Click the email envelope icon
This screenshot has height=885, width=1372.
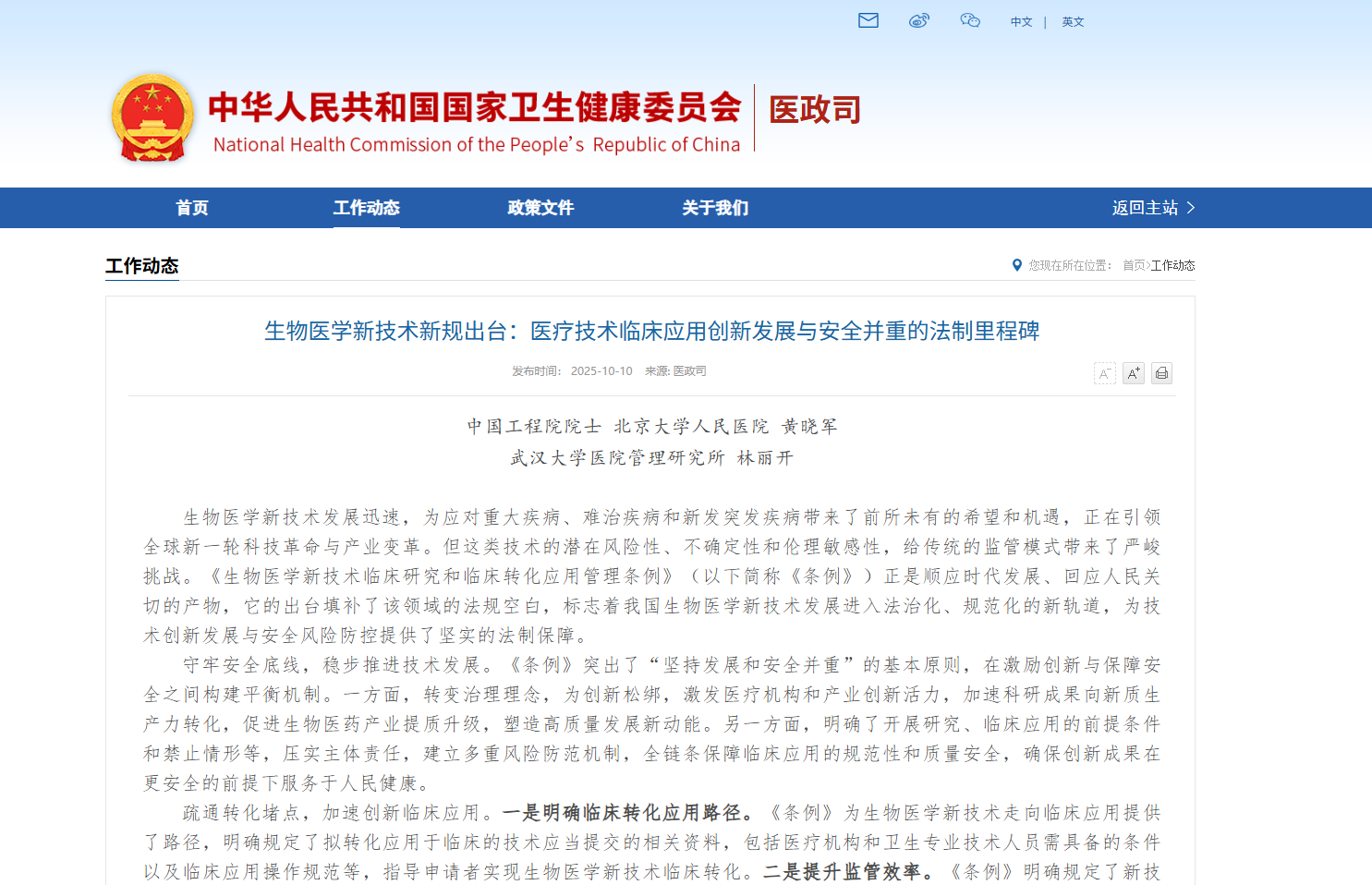(x=868, y=20)
